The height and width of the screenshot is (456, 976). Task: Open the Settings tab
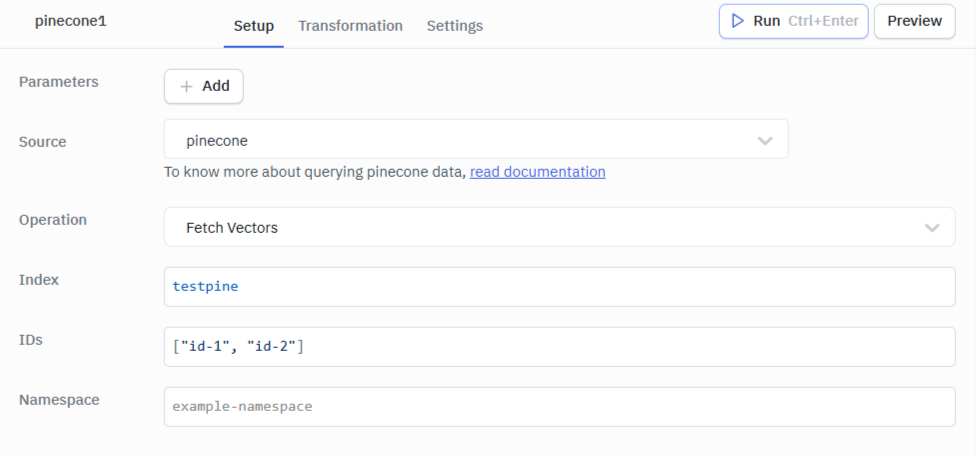click(454, 26)
